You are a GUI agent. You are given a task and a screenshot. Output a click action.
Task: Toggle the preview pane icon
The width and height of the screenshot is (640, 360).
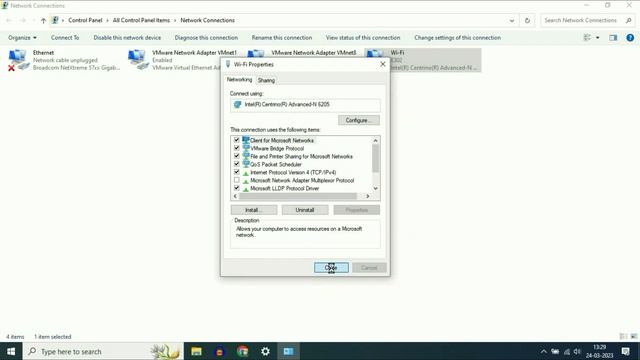[x=613, y=38]
